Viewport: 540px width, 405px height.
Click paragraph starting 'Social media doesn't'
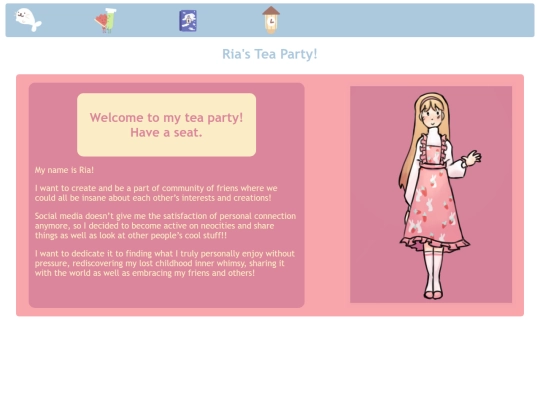[x=165, y=226]
